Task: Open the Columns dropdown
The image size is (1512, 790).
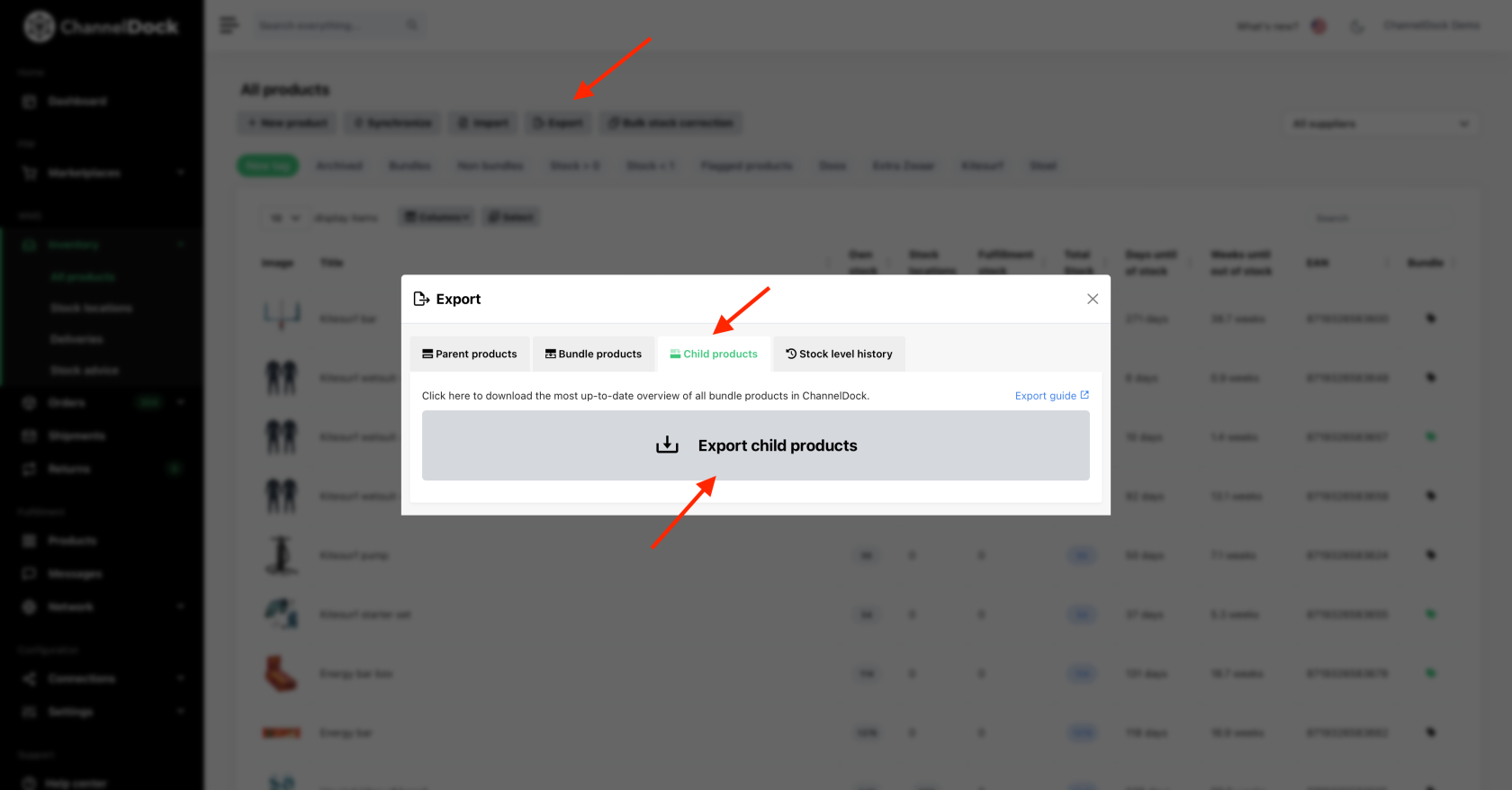Action: point(436,217)
